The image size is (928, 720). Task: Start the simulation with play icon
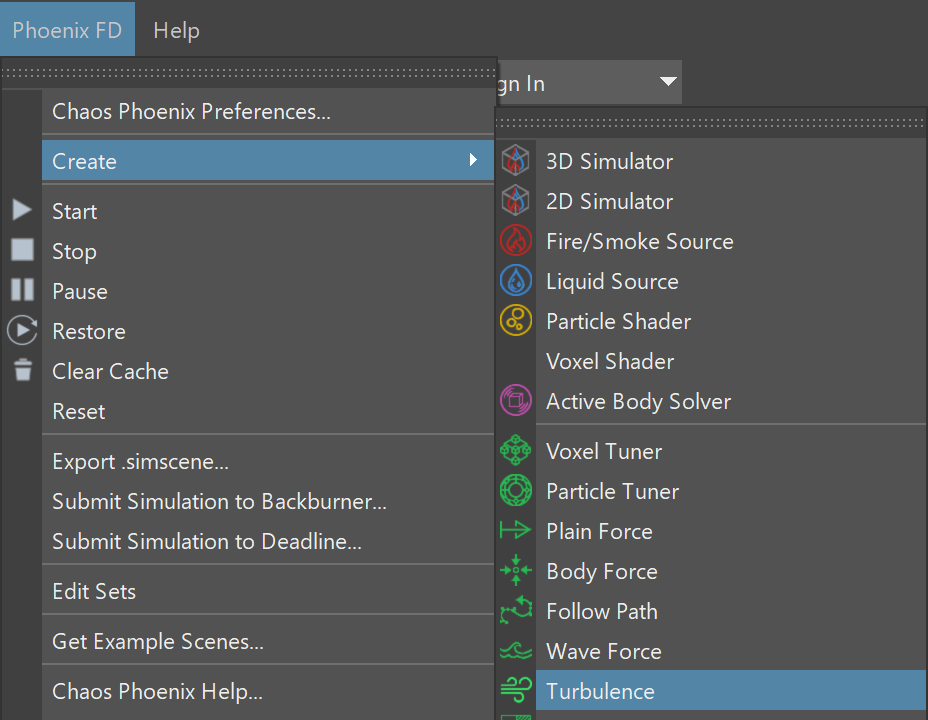point(22,210)
